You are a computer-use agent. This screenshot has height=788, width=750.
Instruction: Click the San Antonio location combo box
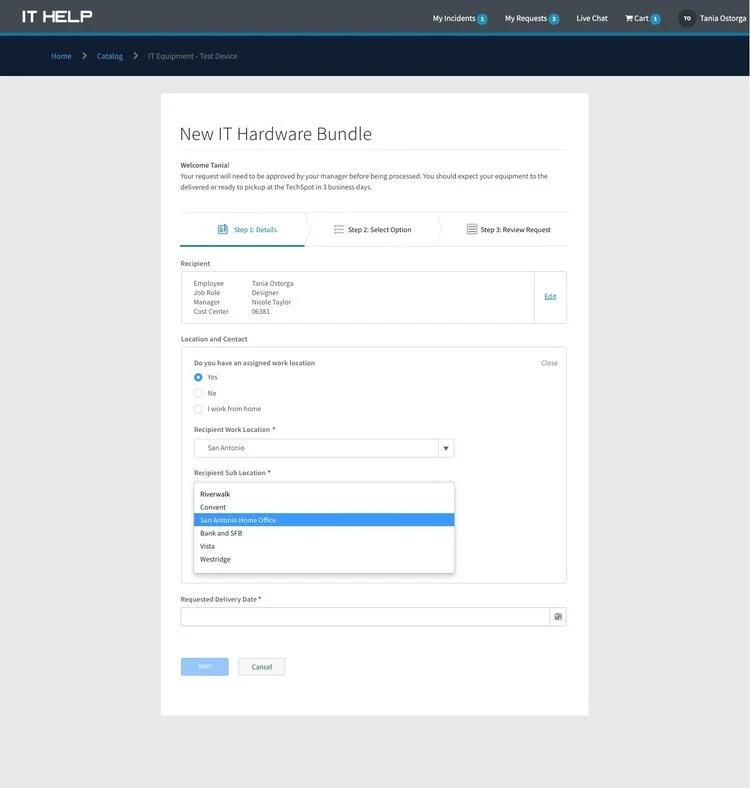point(324,448)
